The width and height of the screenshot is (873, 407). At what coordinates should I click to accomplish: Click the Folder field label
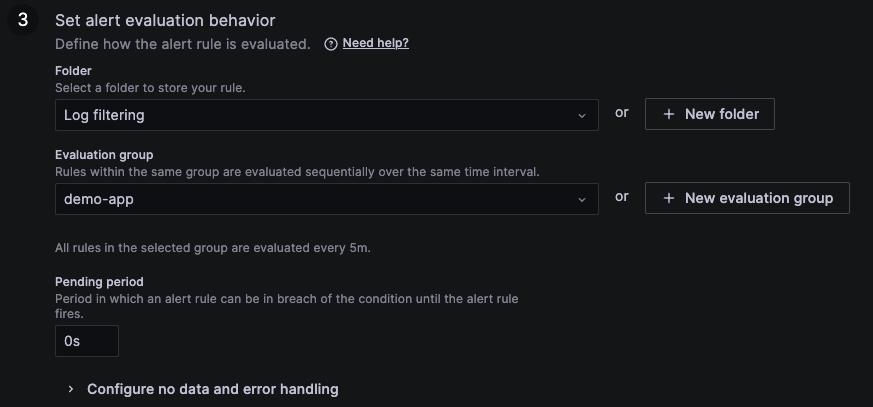tap(73, 71)
